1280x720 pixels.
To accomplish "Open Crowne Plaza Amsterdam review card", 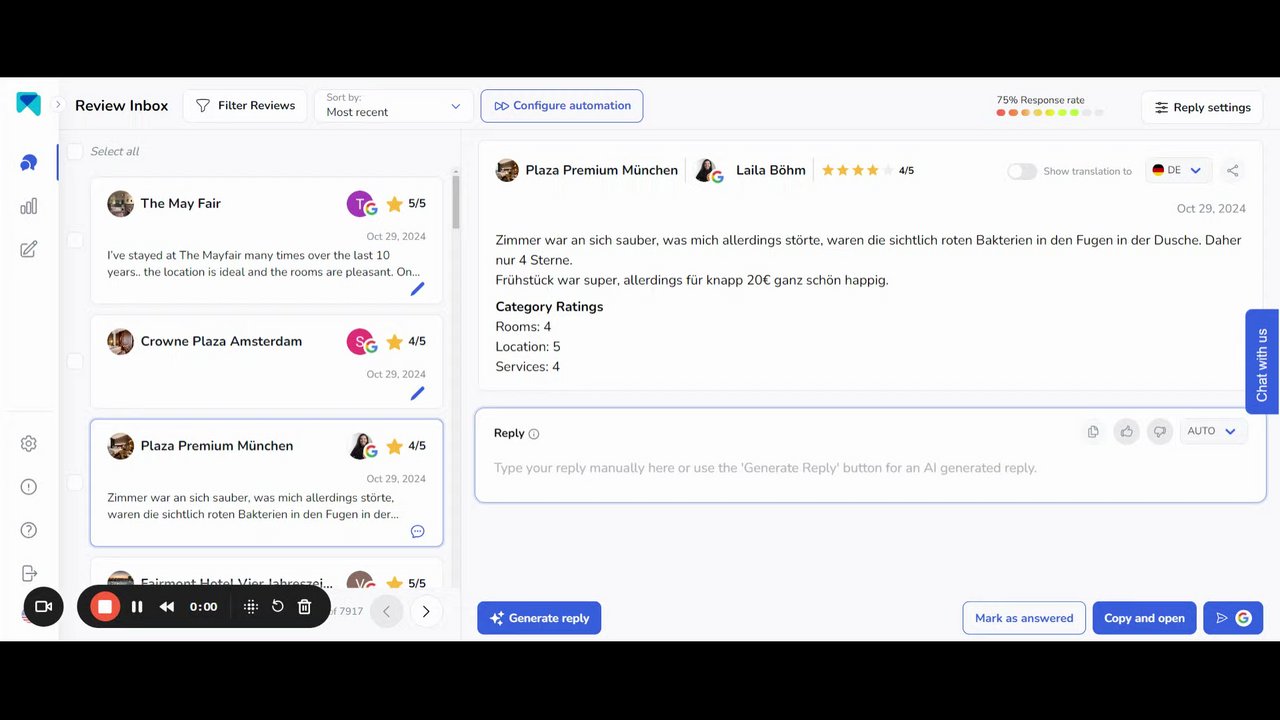I will [x=266, y=361].
